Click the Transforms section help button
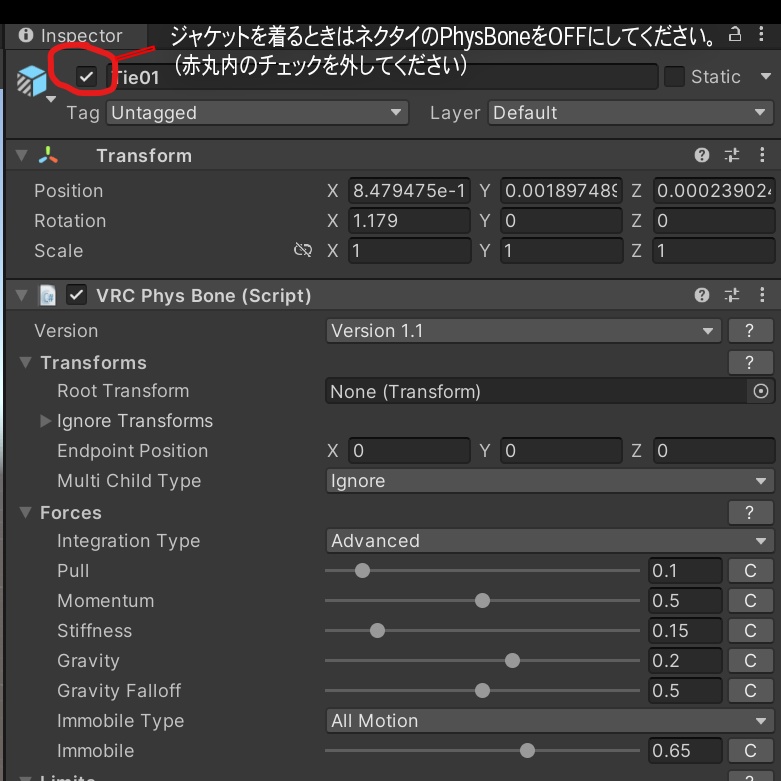The height and width of the screenshot is (781, 781). [750, 362]
